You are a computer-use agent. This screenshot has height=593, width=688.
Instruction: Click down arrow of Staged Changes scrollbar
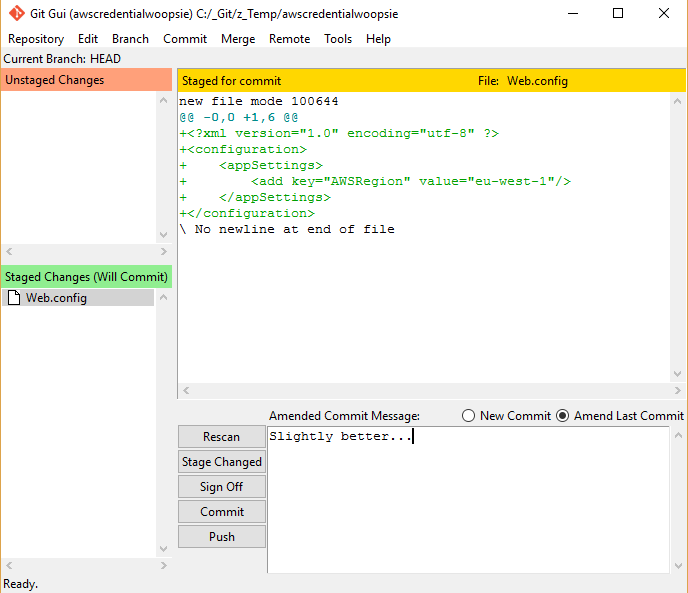(x=164, y=549)
